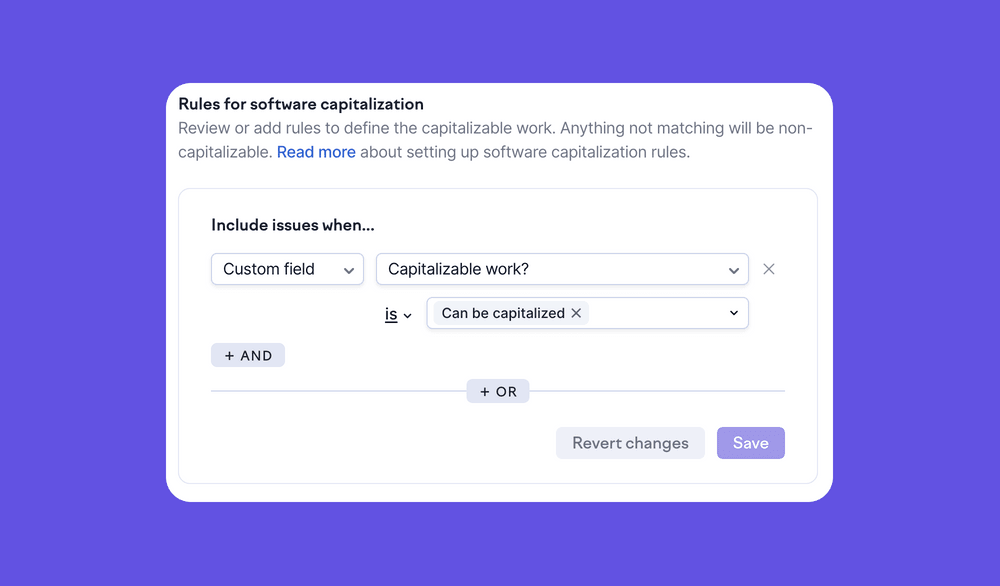
Task: Click the chevron on the Capitalizable work? field
Action: click(734, 269)
